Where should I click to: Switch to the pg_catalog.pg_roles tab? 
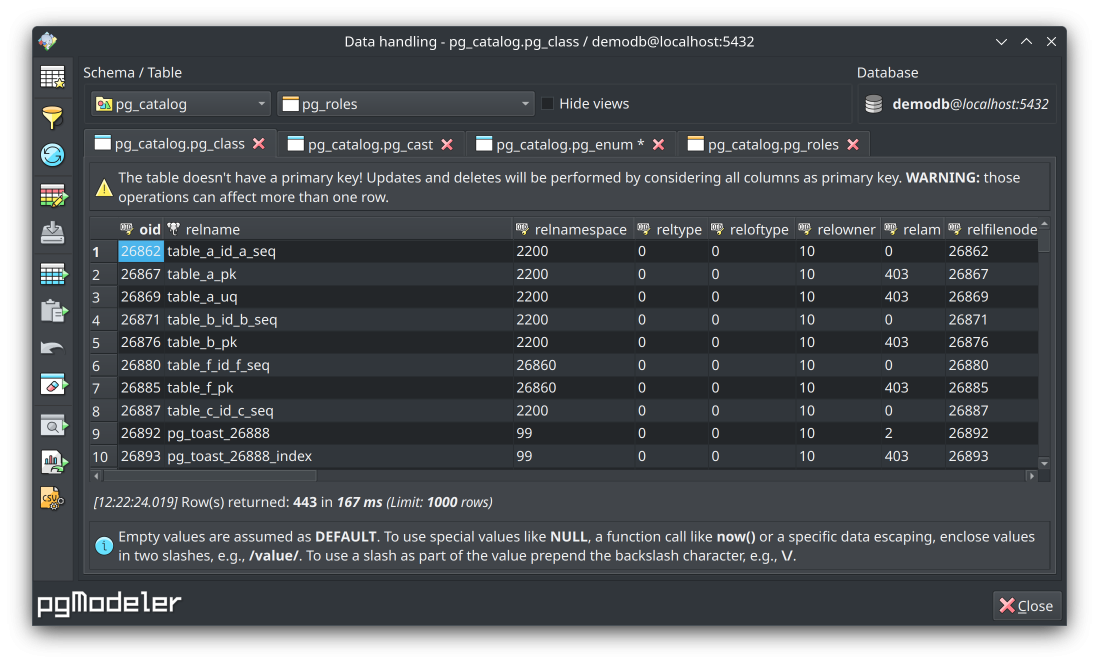click(772, 144)
